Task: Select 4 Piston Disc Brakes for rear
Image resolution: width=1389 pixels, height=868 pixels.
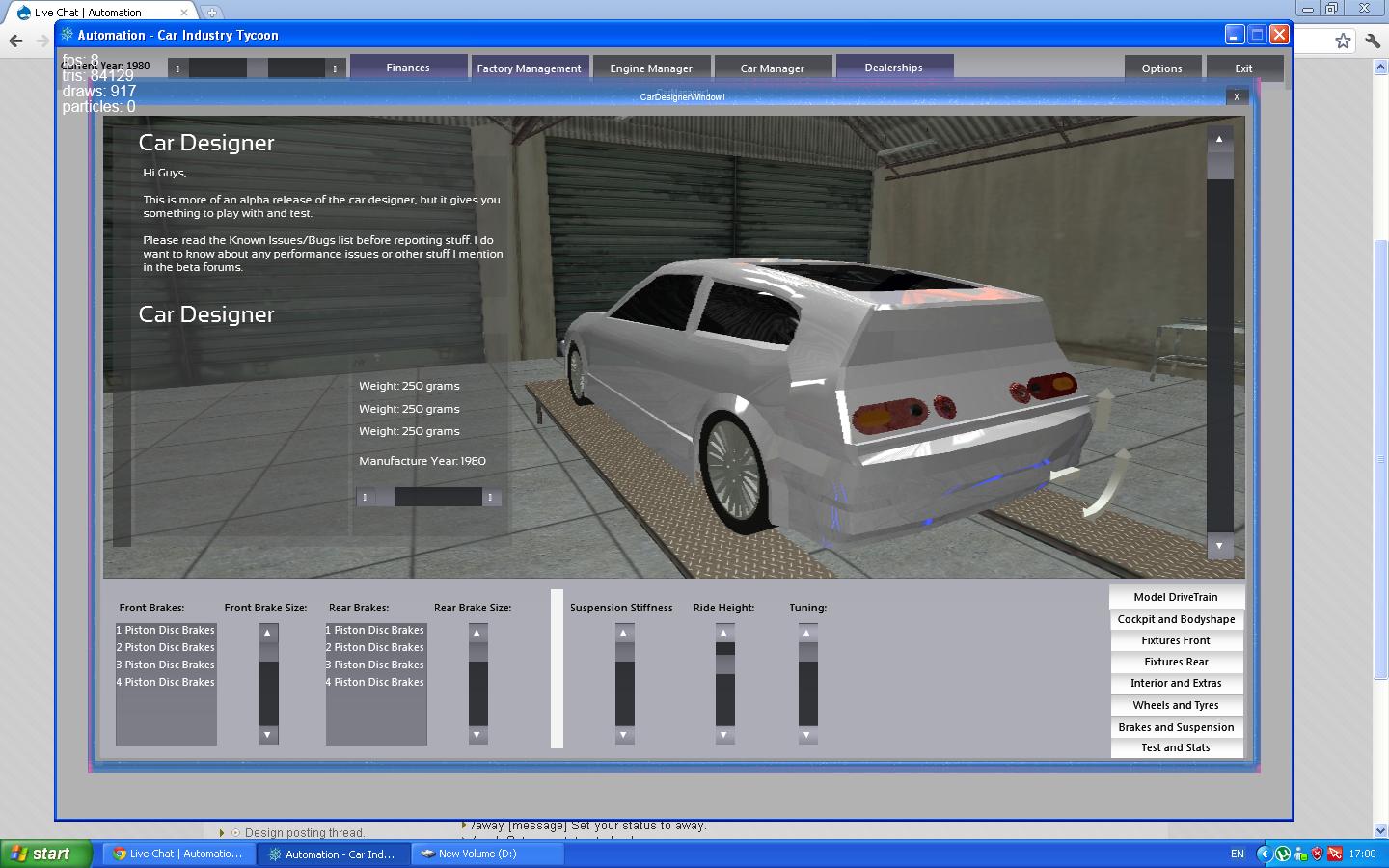Action: [x=375, y=682]
